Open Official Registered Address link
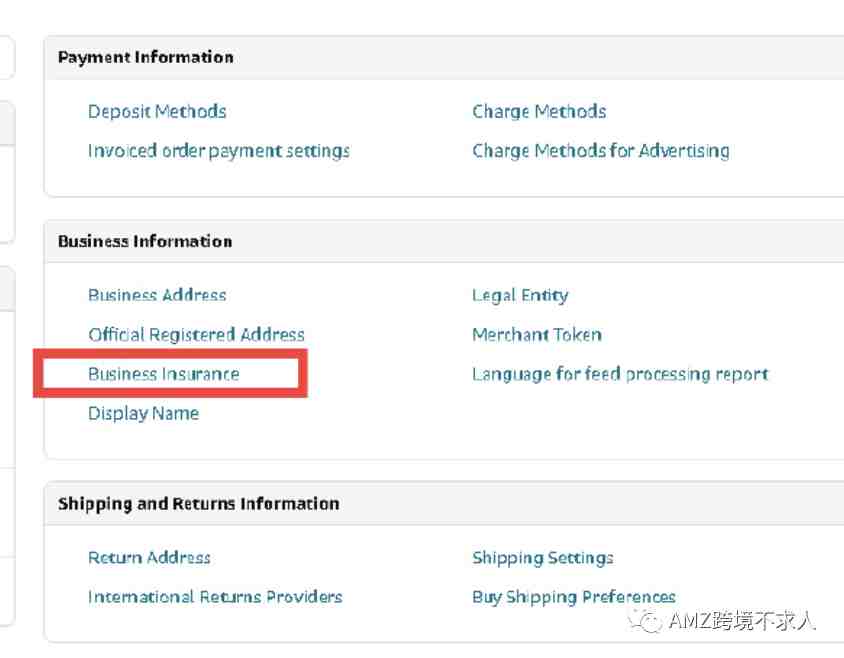This screenshot has height=658, width=844. (x=196, y=334)
